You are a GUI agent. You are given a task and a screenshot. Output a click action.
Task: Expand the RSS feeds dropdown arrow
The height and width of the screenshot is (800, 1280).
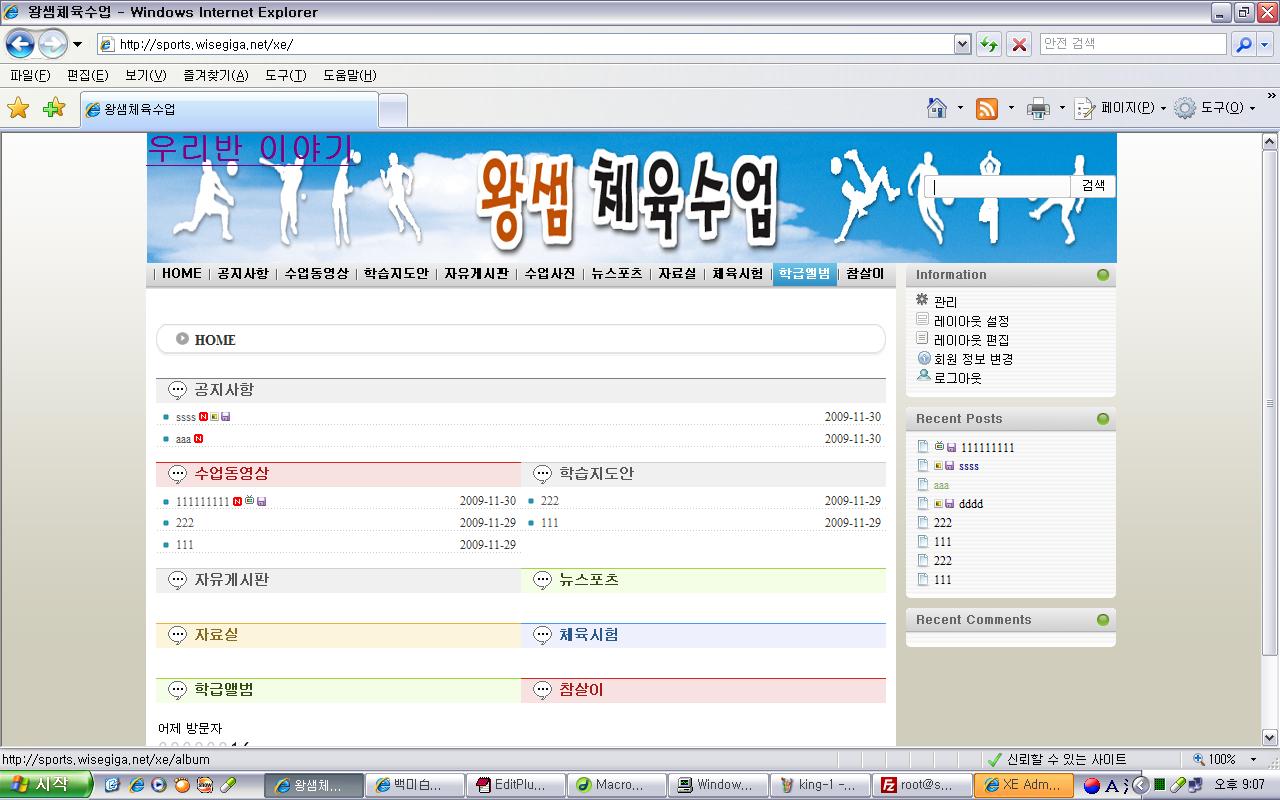pos(1011,108)
